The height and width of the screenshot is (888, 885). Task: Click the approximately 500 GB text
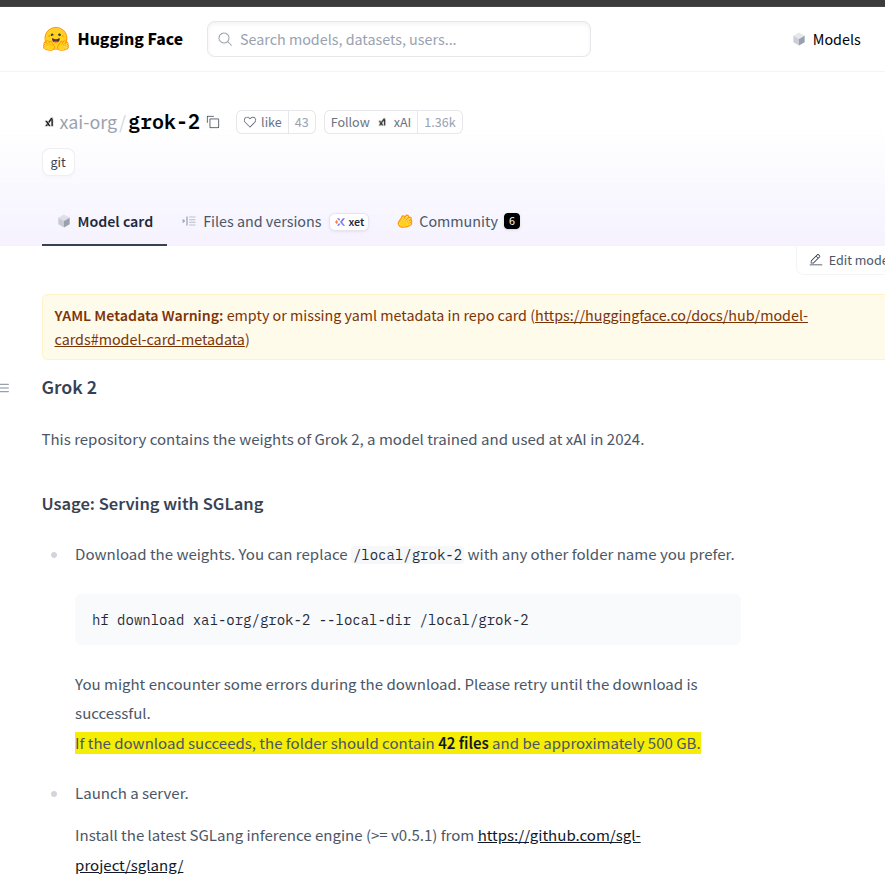621,743
